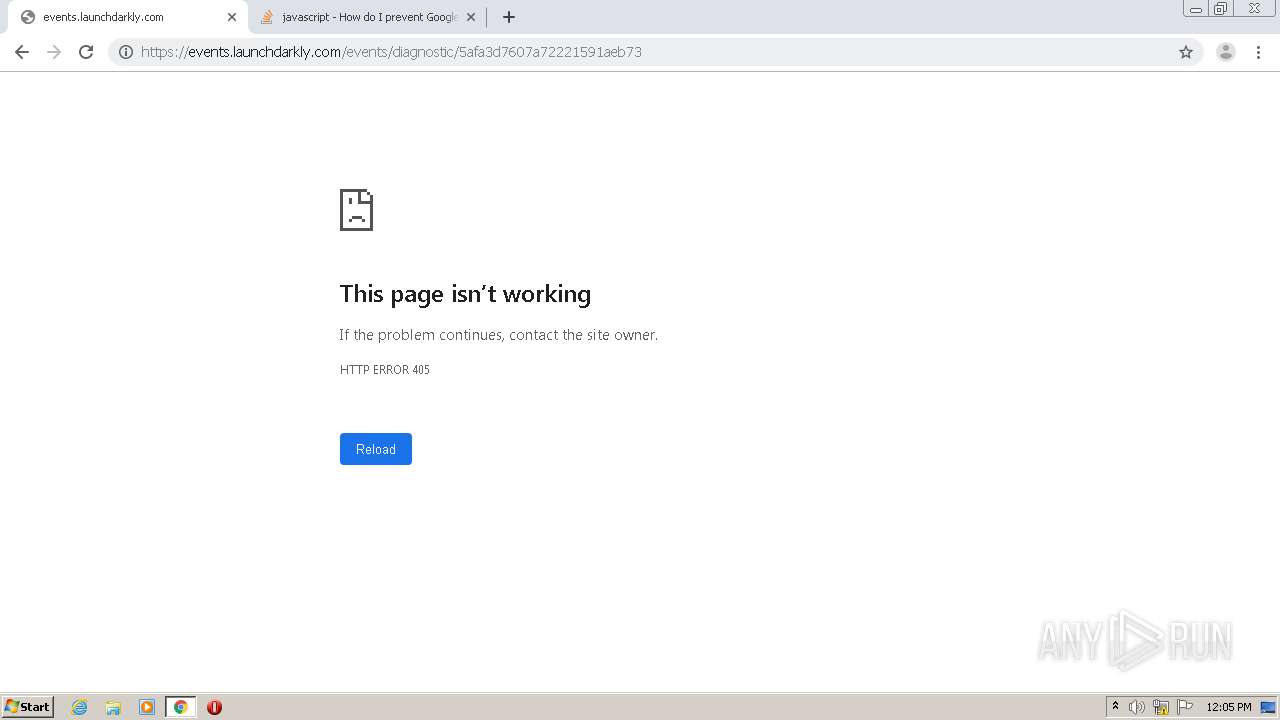
Task: Open a new tab with plus button
Action: pyautogui.click(x=509, y=17)
